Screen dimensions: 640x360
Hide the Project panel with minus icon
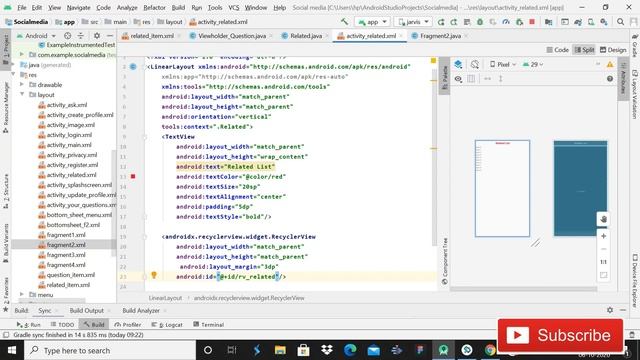point(109,36)
